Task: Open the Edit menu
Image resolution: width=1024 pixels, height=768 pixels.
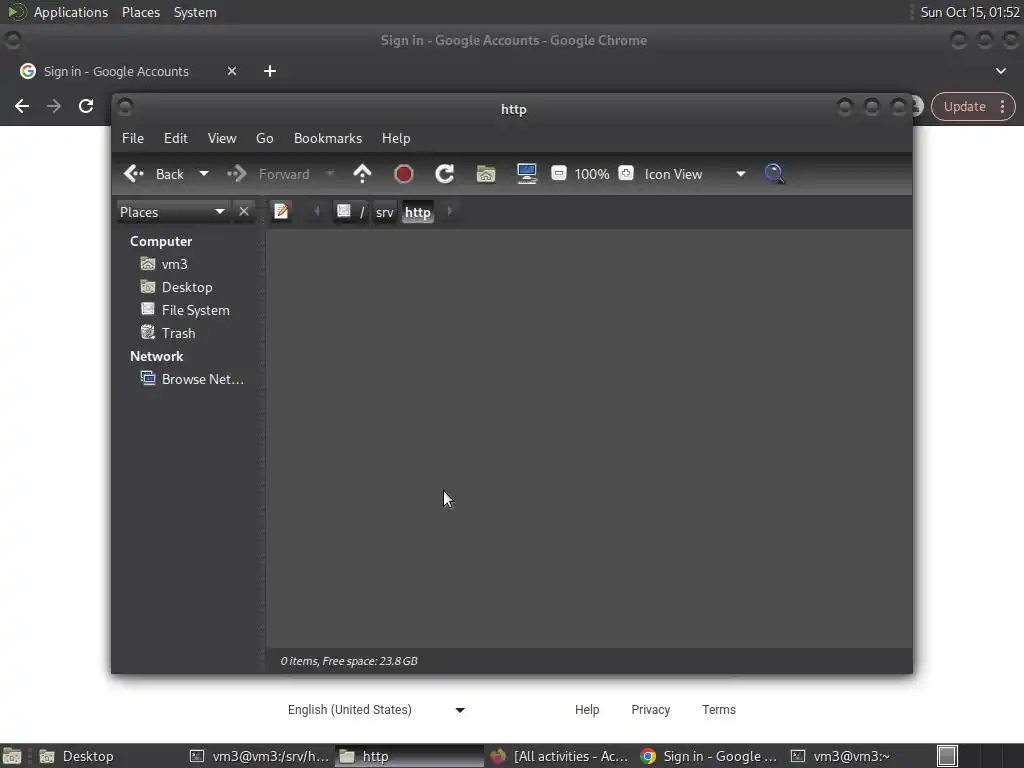Action: point(176,138)
